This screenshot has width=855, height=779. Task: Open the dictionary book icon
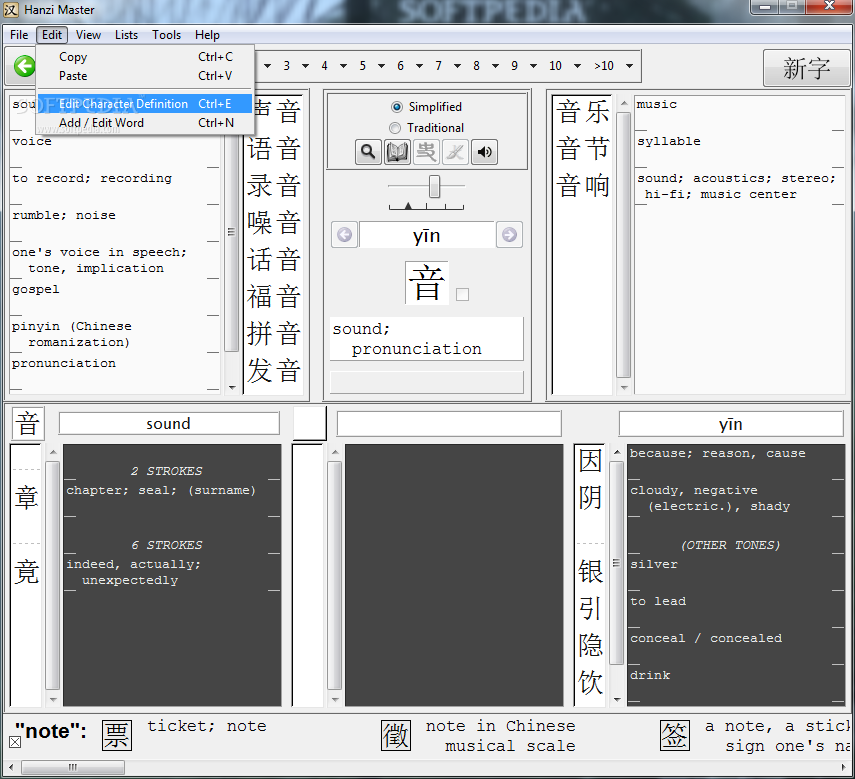(x=397, y=152)
